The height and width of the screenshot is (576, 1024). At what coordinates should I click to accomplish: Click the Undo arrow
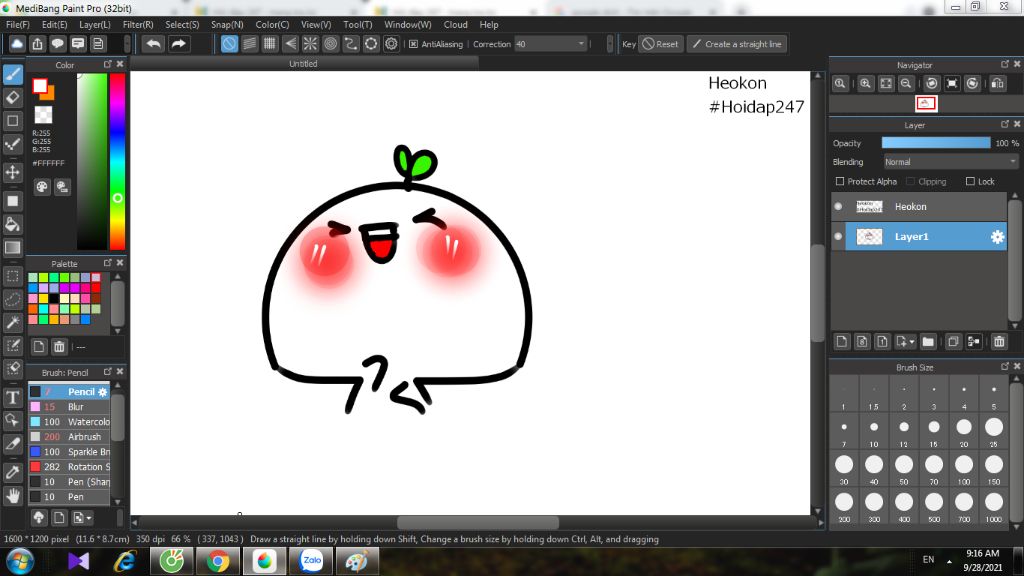[153, 44]
